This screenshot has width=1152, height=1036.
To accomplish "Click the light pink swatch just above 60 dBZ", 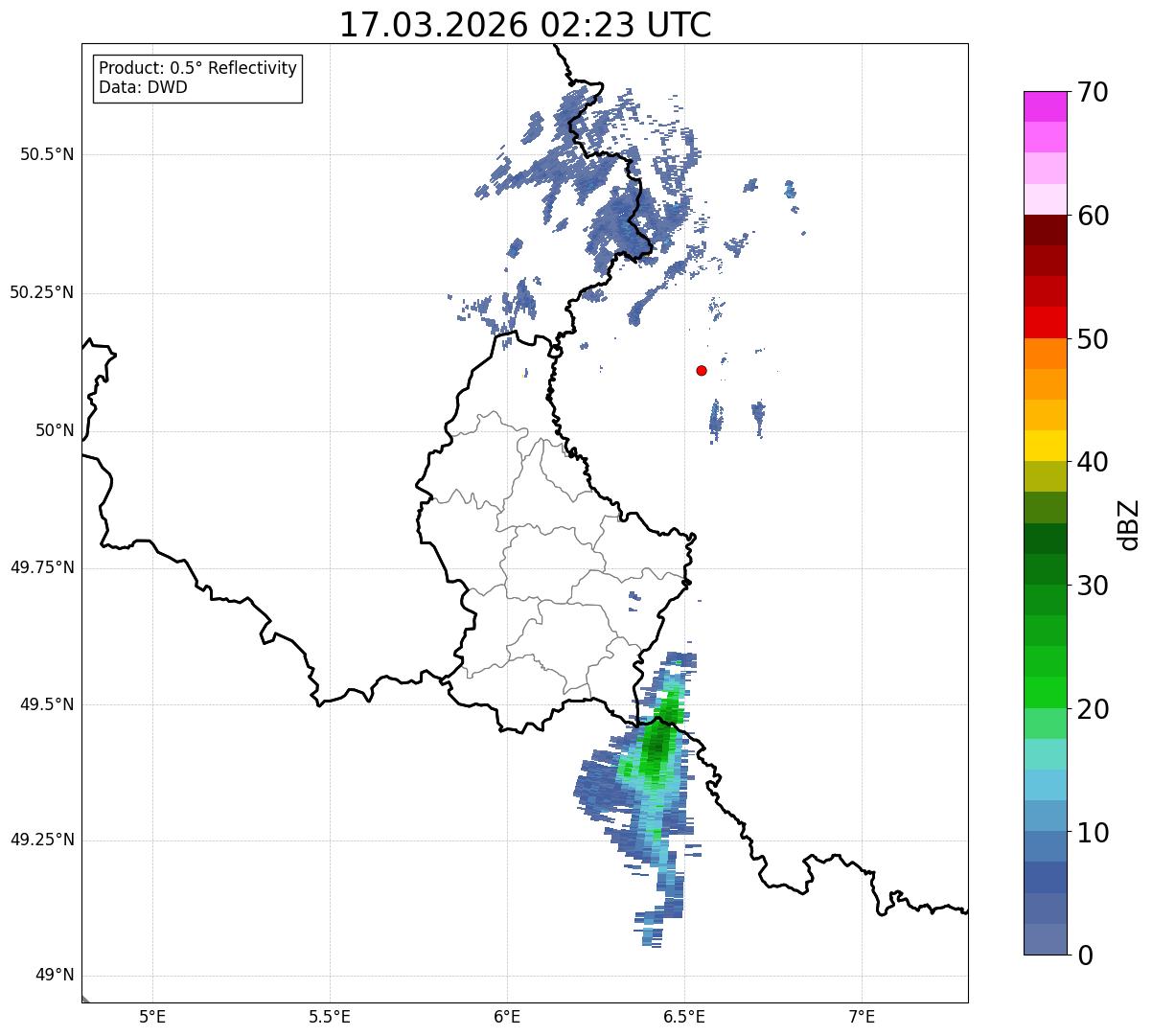I will [1046, 199].
